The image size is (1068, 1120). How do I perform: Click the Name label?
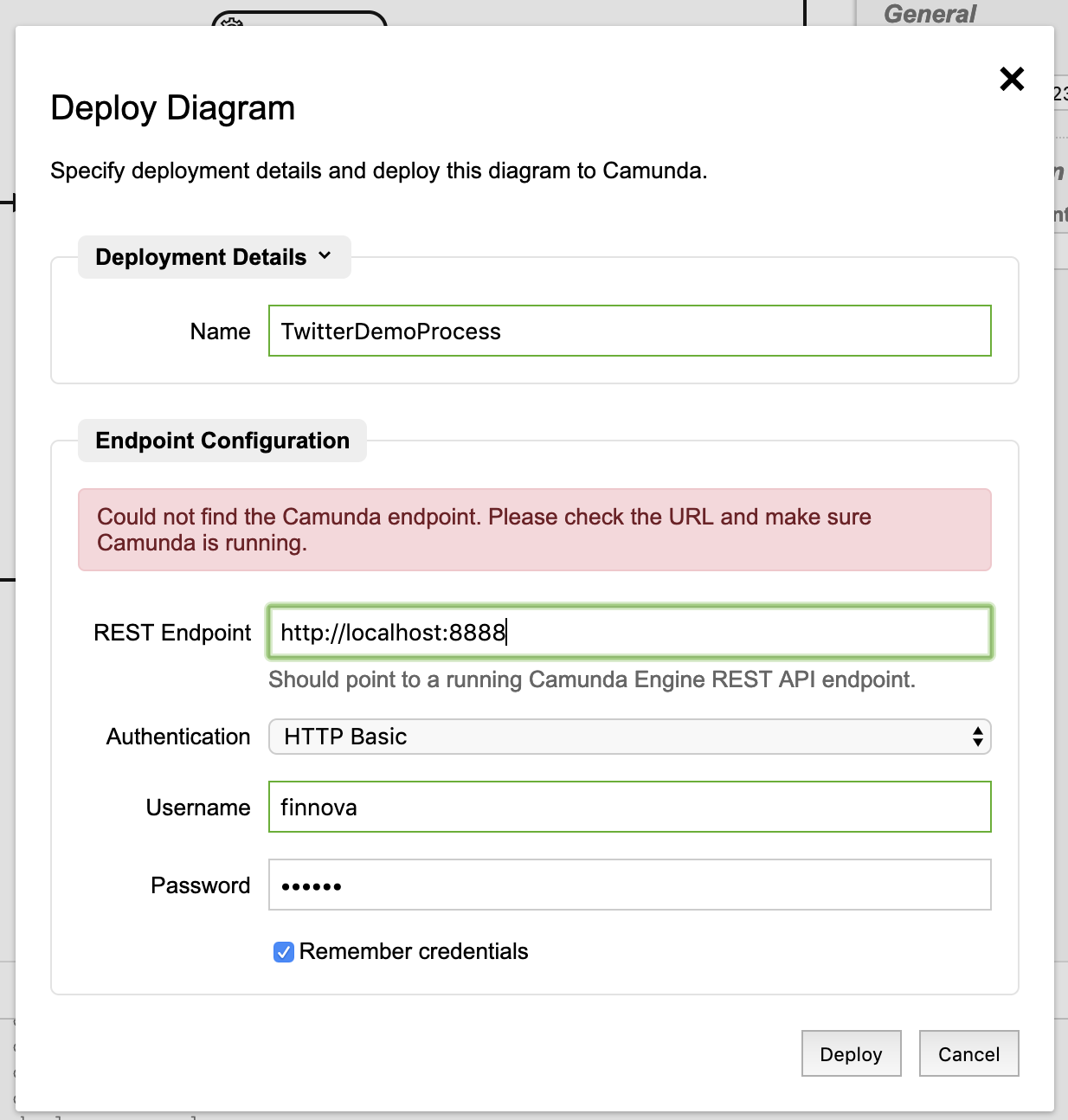(220, 331)
